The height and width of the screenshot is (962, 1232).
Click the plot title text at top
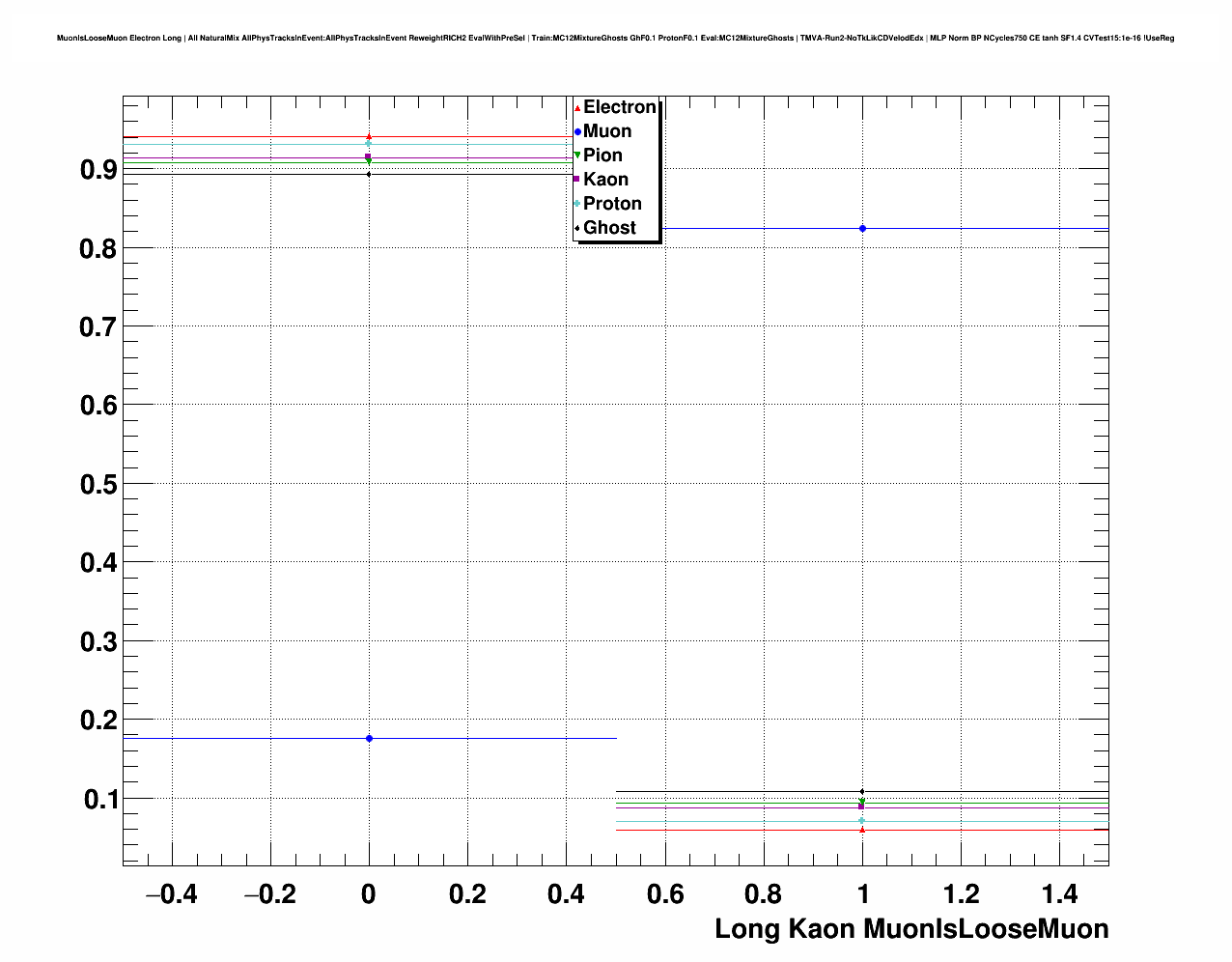[615, 38]
